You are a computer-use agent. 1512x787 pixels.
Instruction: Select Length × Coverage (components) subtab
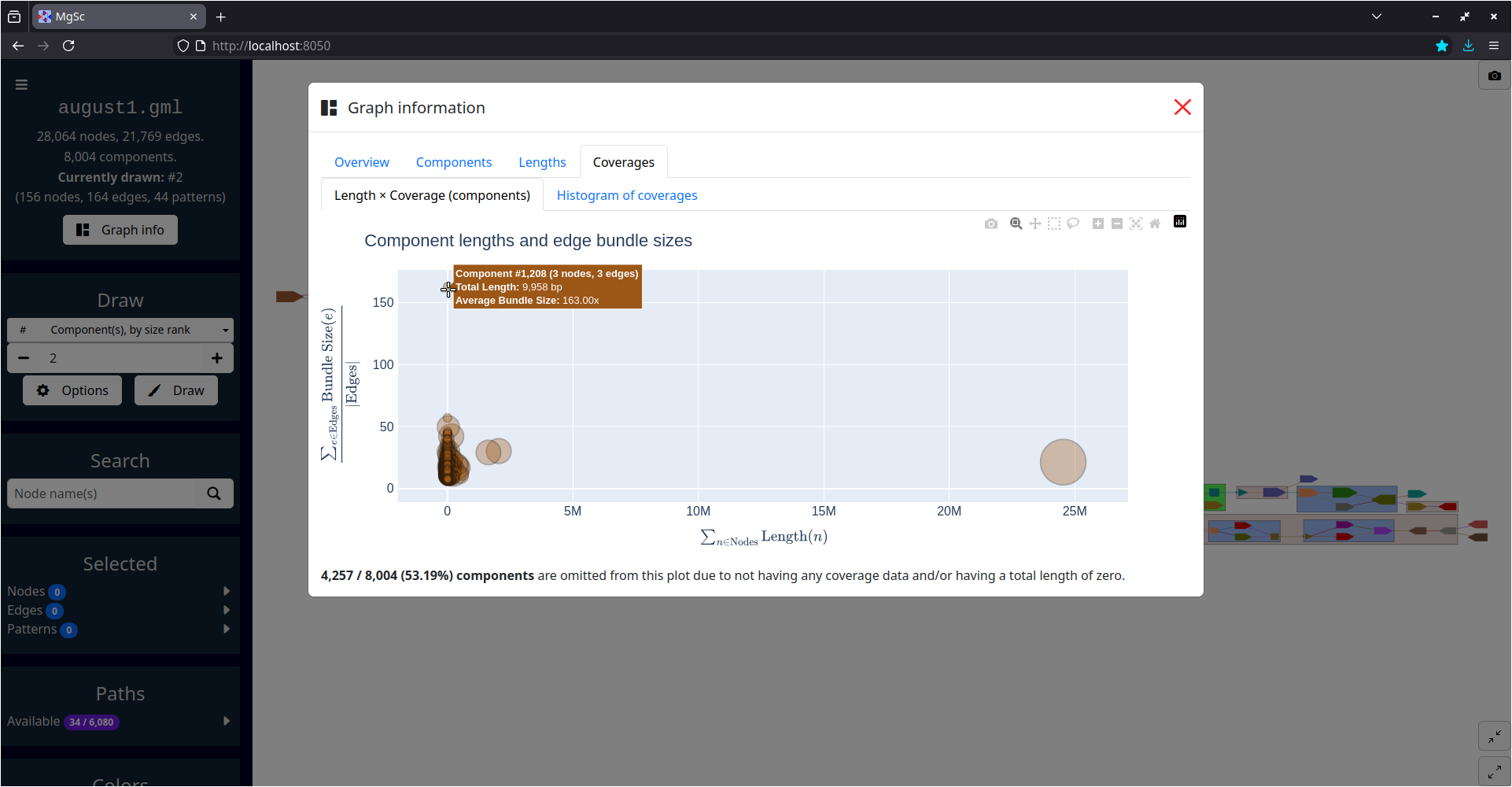click(x=432, y=195)
